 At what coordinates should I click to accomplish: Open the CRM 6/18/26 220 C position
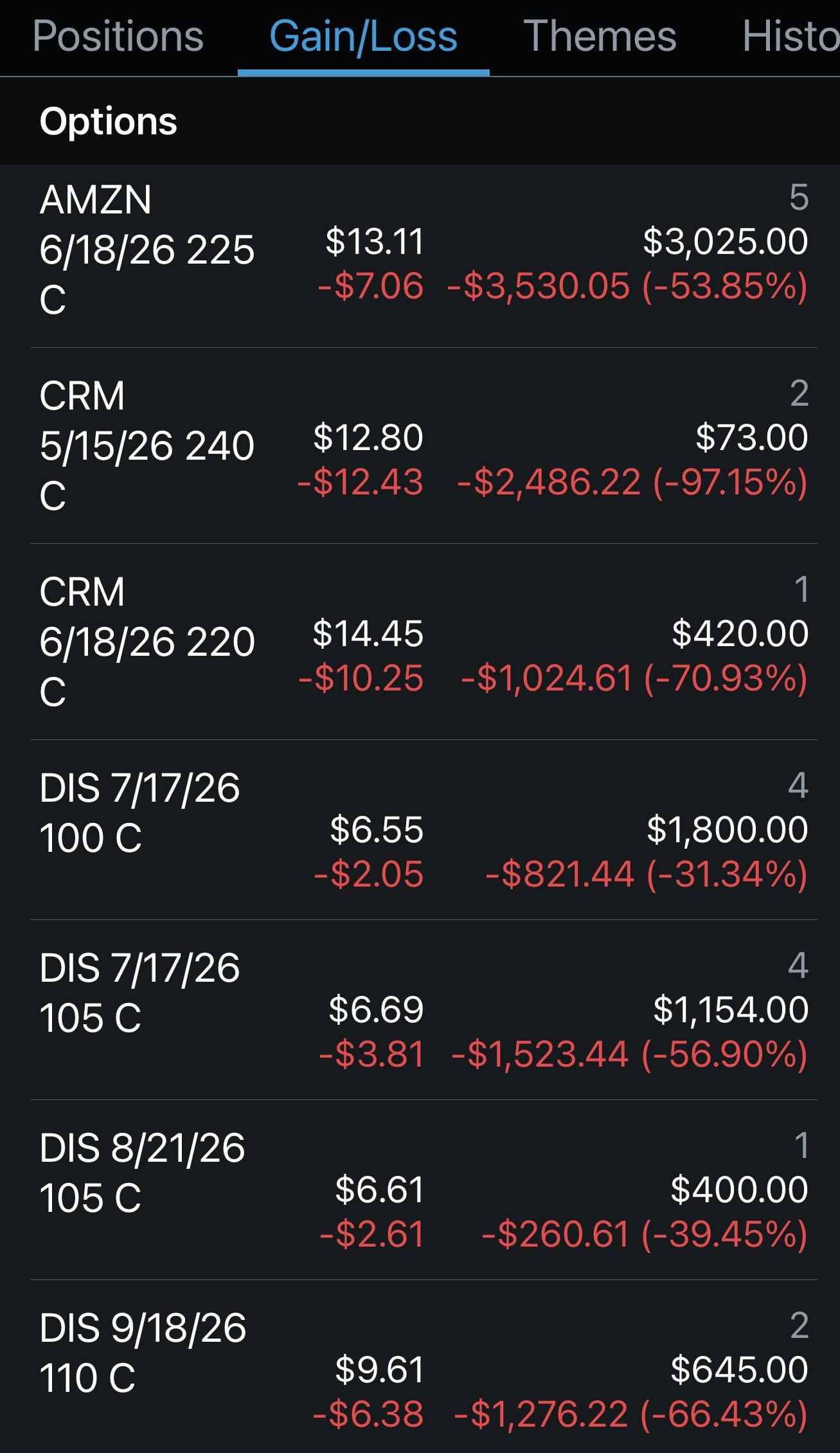click(x=147, y=642)
